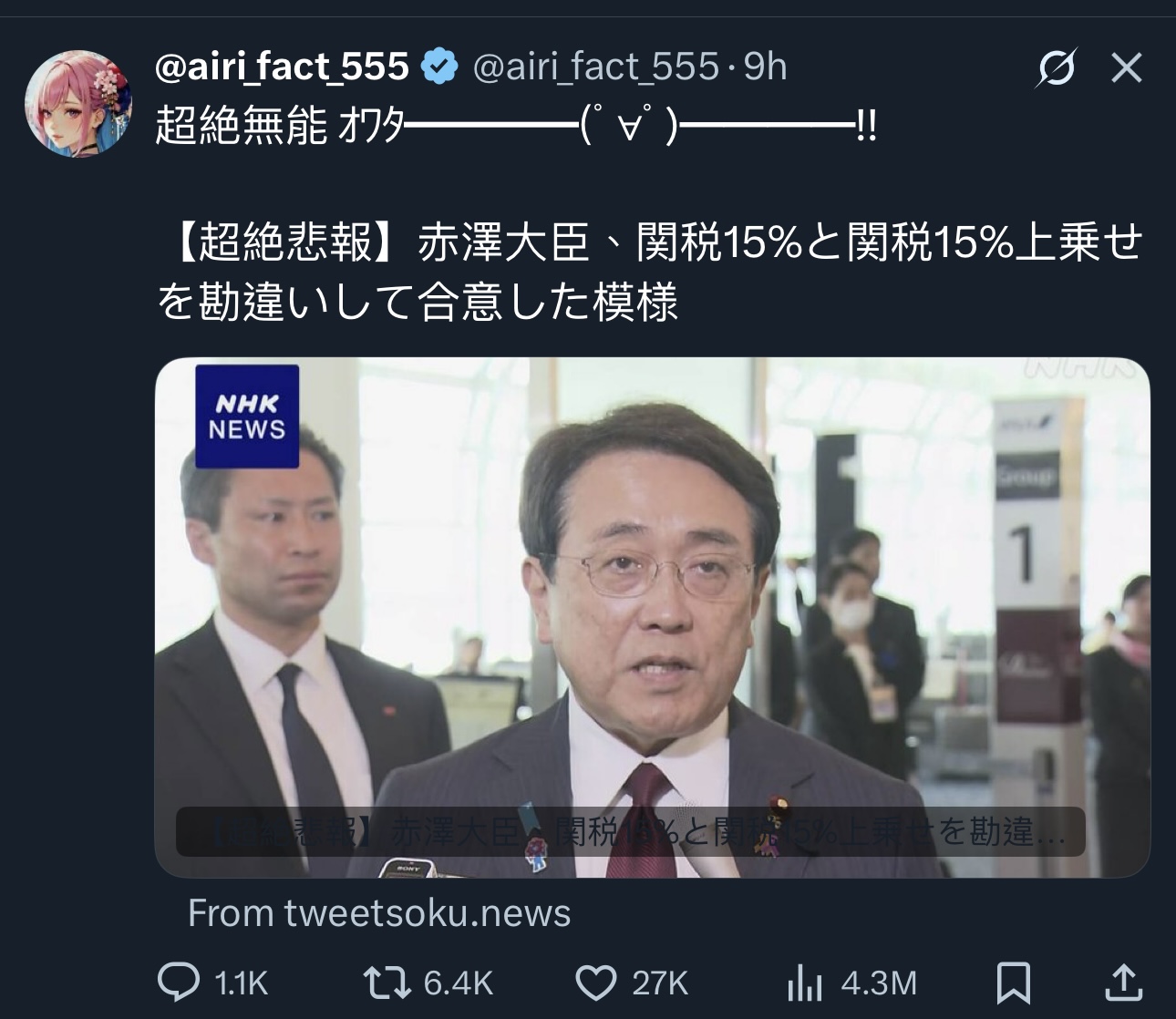This screenshot has height=1019, width=1176.
Task: Open the blue verified badge
Action: 440,67
